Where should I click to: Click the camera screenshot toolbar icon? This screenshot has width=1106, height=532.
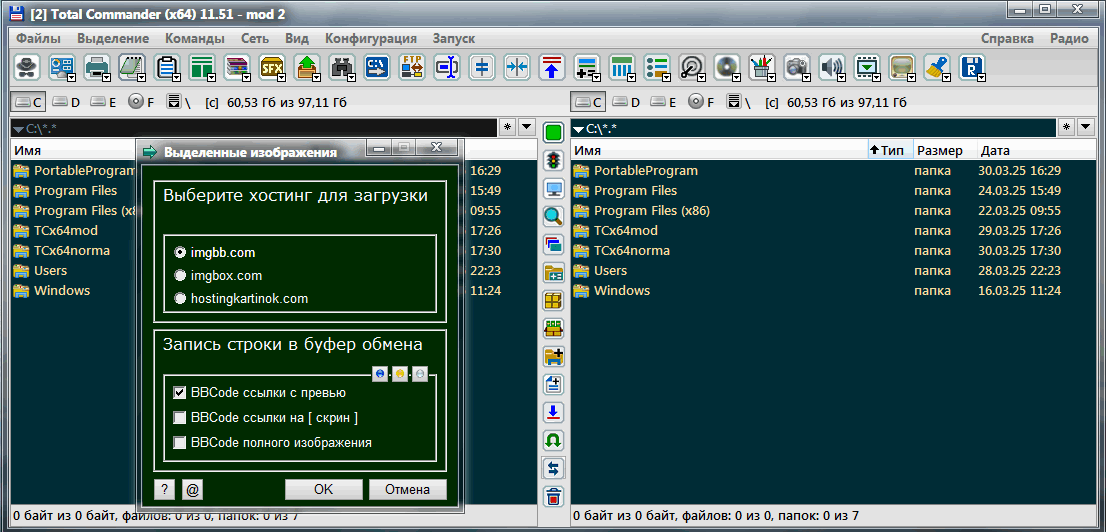tap(796, 67)
